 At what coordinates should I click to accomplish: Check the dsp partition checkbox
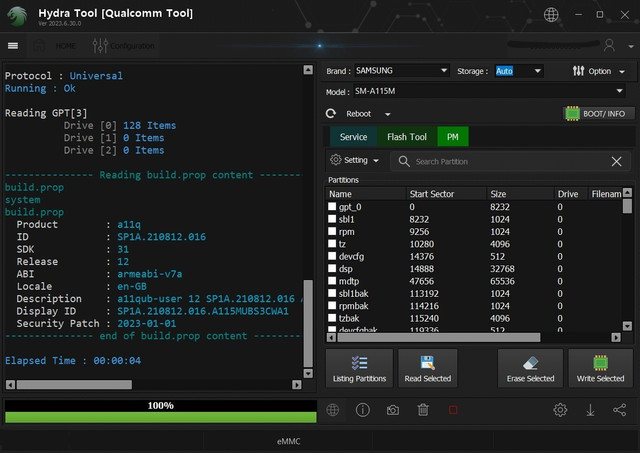tap(332, 269)
